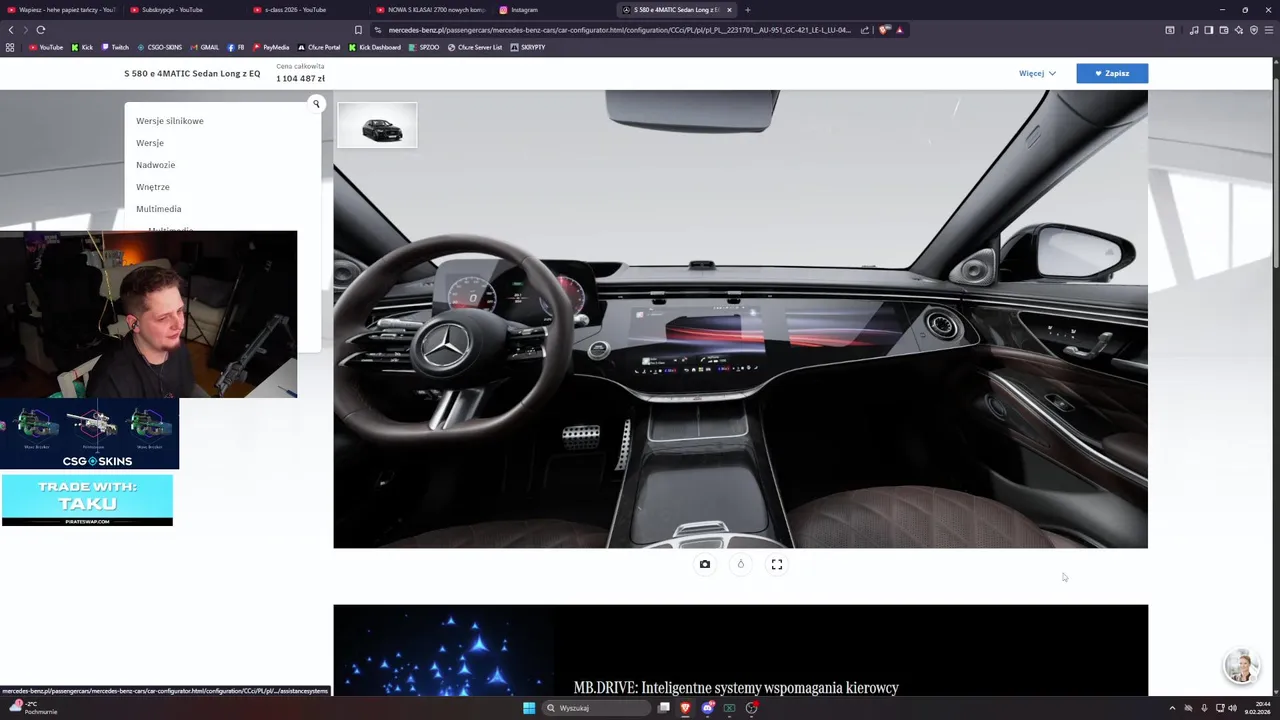The image size is (1280, 720).
Task: Click the bookmark icon beside the address bar
Action: pyautogui.click(x=358, y=30)
